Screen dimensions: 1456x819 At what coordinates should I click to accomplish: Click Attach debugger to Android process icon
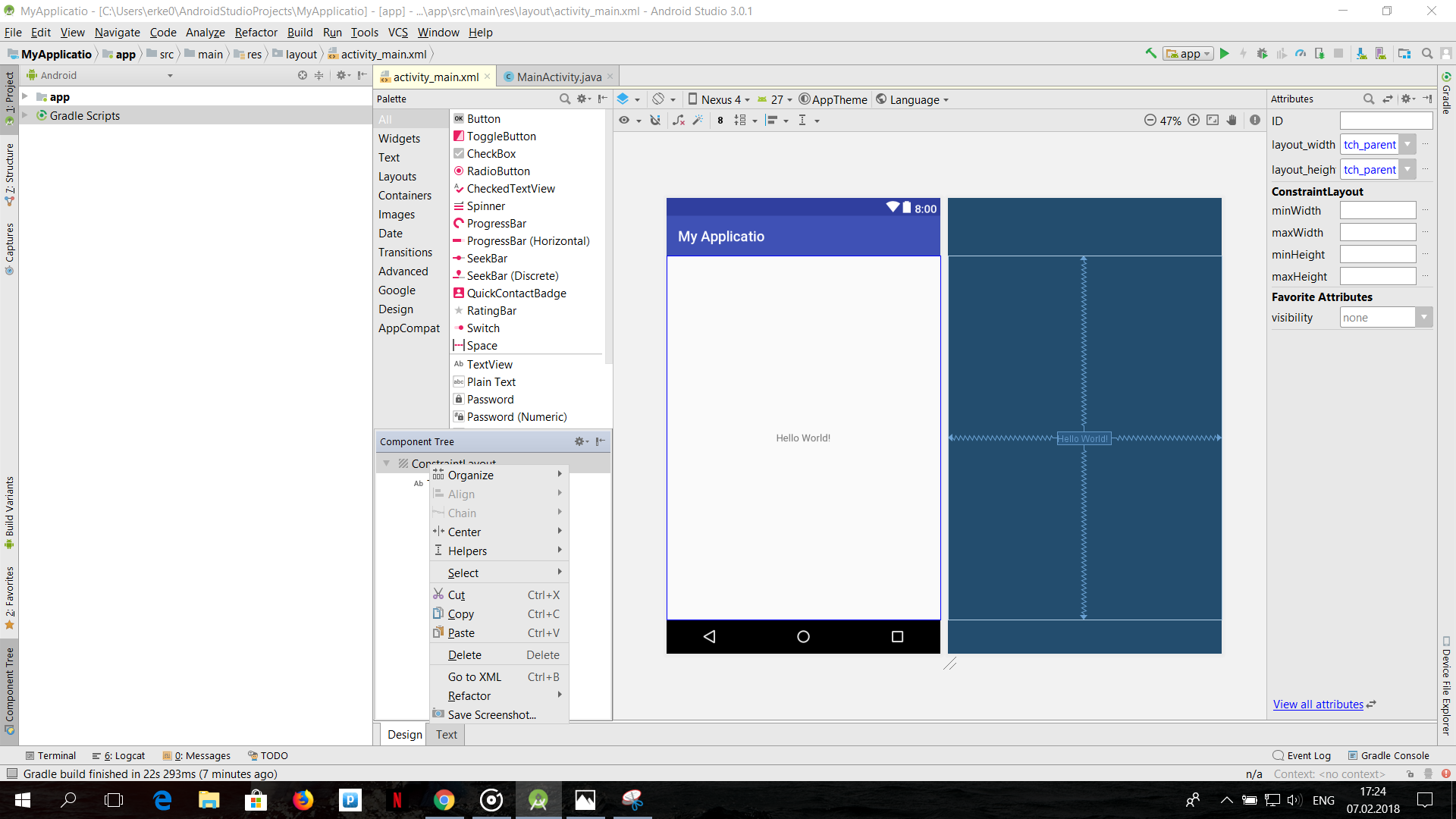tap(1319, 54)
